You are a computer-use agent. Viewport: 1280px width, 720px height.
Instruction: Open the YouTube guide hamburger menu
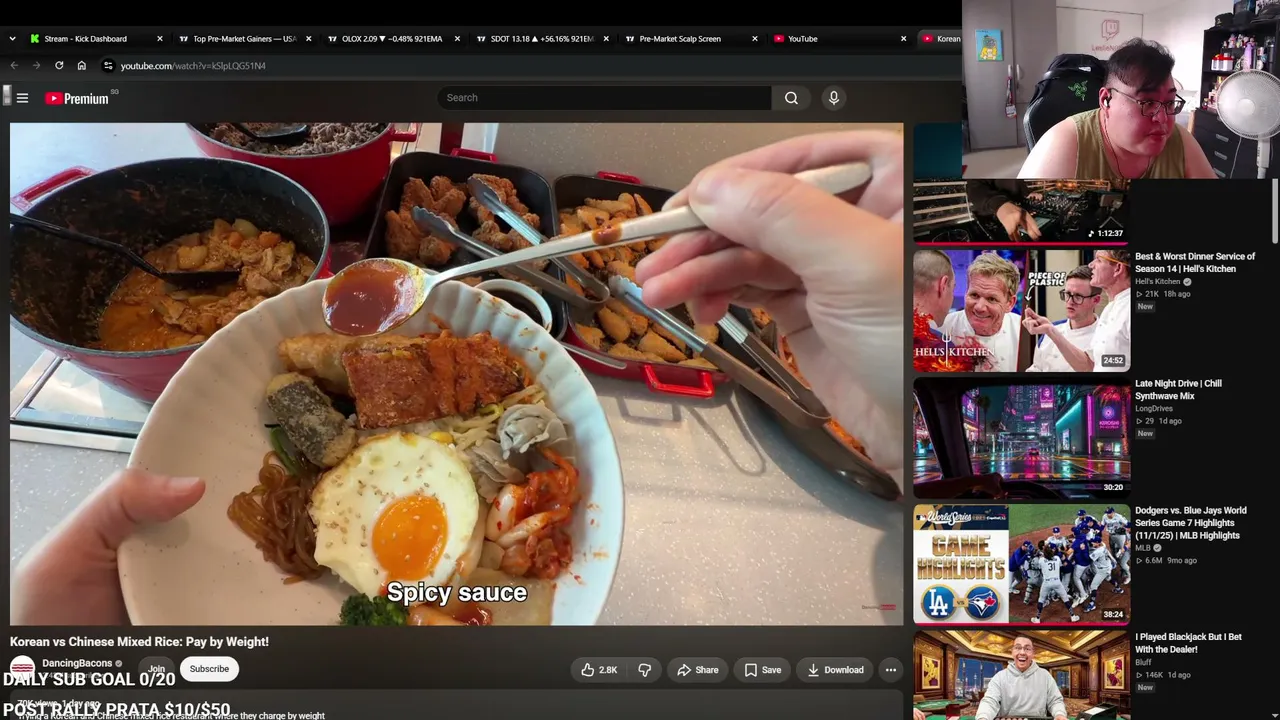click(22, 98)
